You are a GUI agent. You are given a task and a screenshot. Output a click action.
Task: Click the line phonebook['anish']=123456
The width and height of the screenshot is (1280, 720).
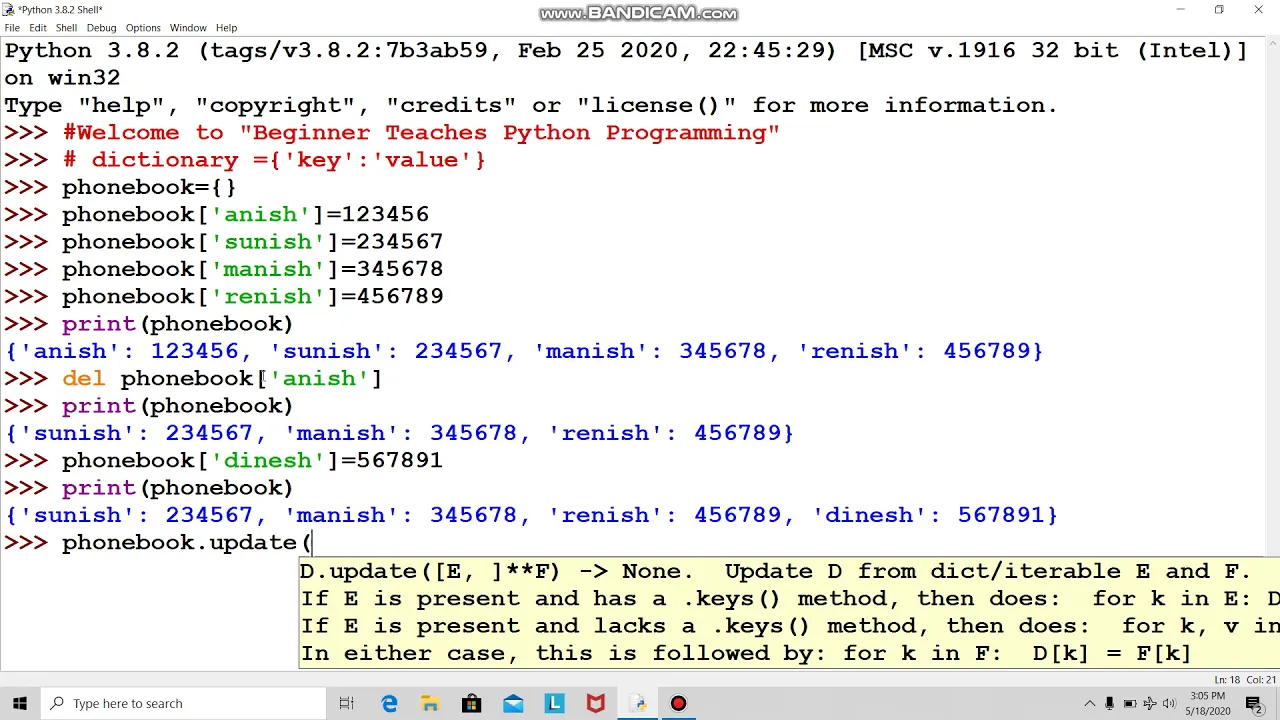[245, 214]
